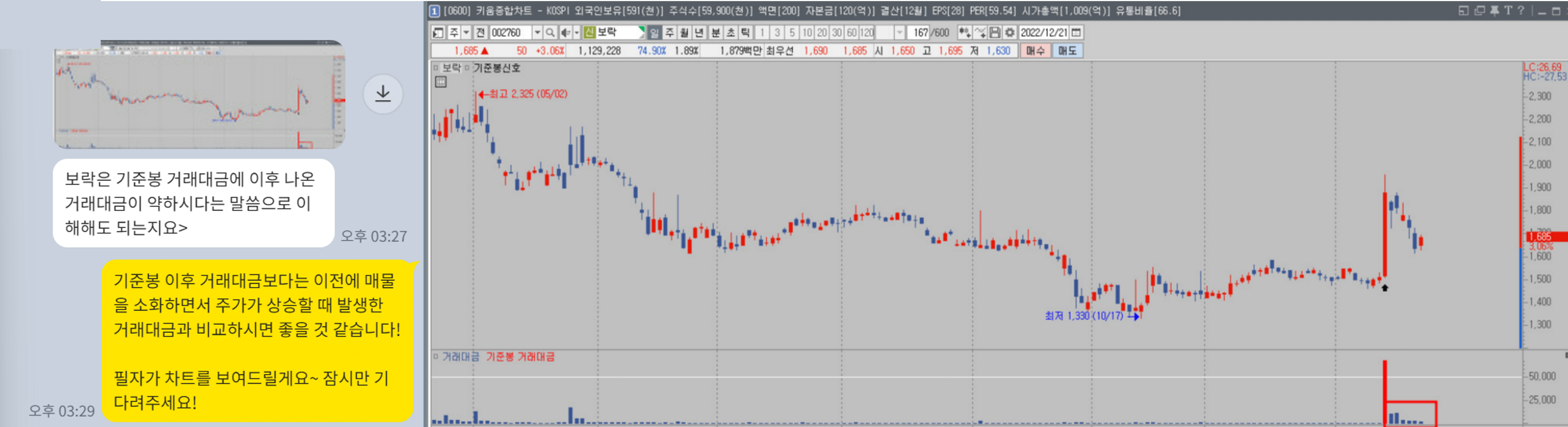Open the shared chart thumbnail in chat

[x=200, y=94]
